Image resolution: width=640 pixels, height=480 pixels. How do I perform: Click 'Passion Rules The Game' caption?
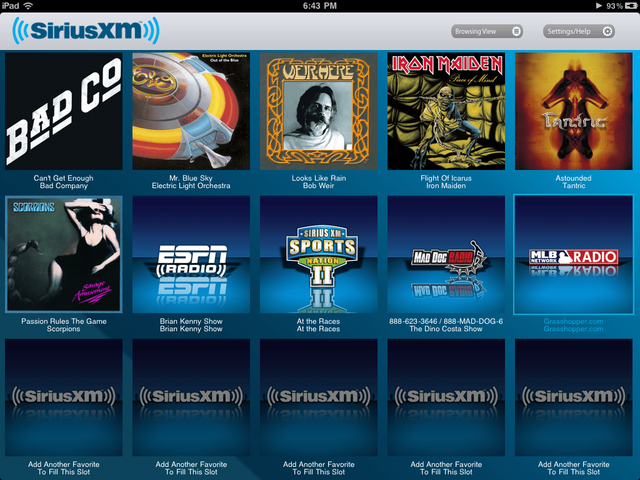(x=64, y=321)
